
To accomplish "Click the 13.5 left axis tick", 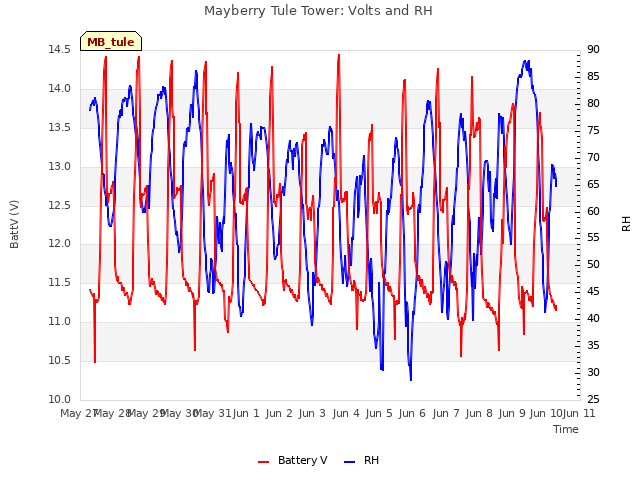I will click(x=60, y=127).
